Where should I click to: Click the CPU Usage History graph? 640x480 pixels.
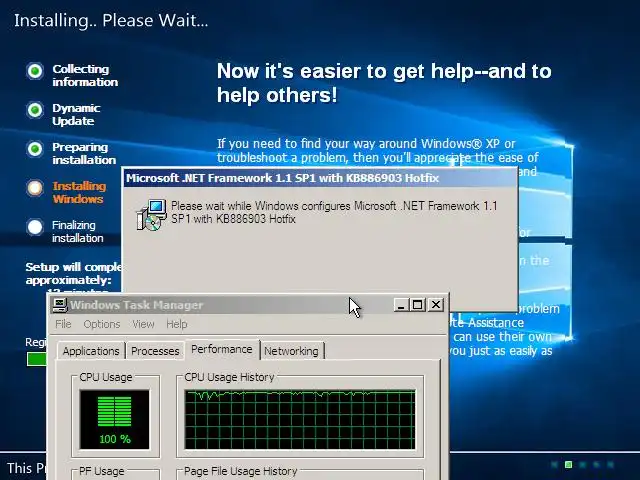coord(300,419)
